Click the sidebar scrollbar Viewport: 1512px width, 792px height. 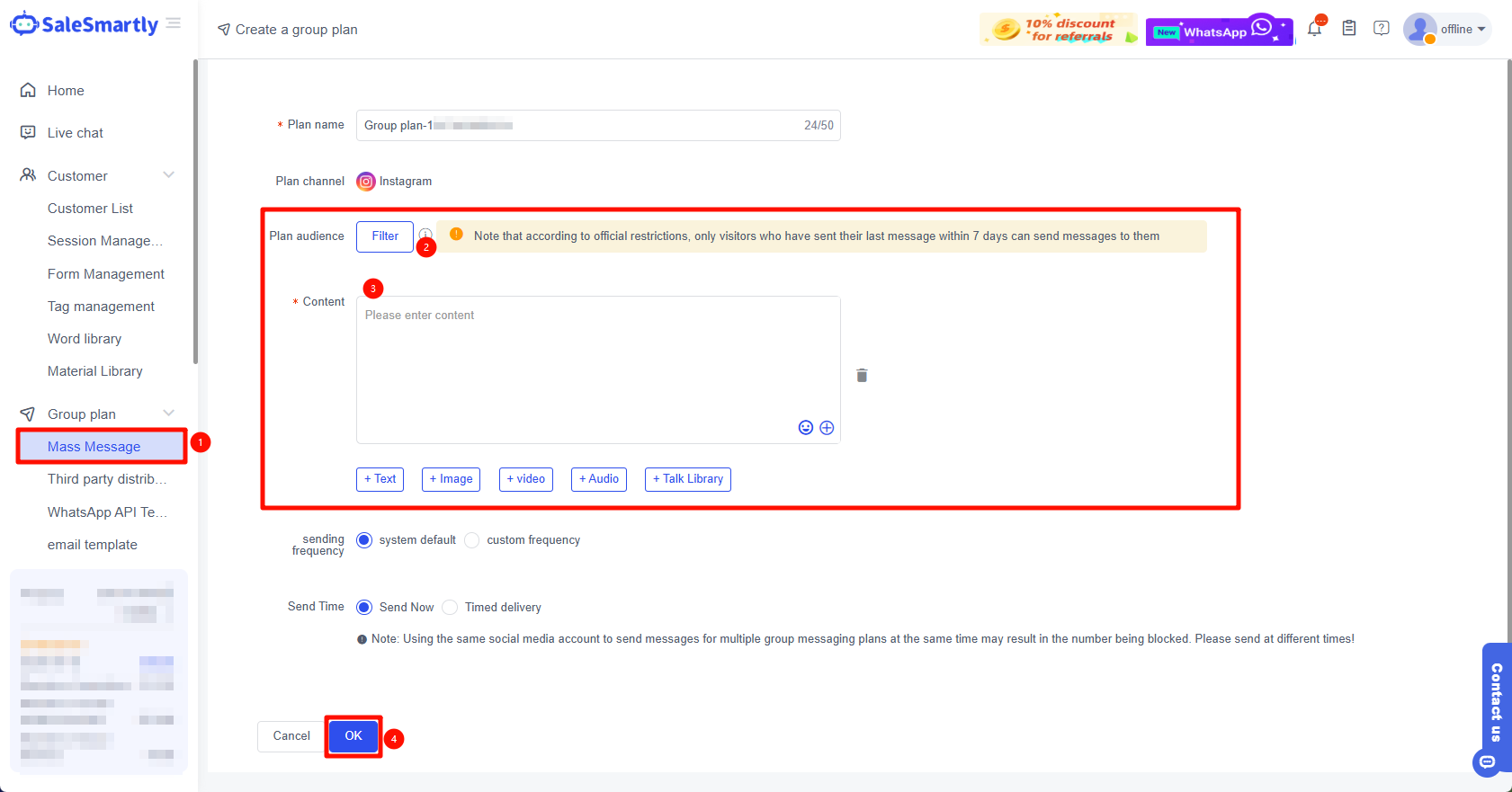click(195, 211)
